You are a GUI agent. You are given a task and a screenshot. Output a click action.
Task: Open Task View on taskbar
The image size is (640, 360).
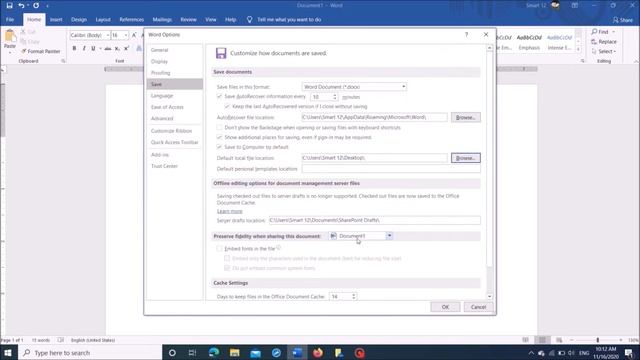point(193,353)
